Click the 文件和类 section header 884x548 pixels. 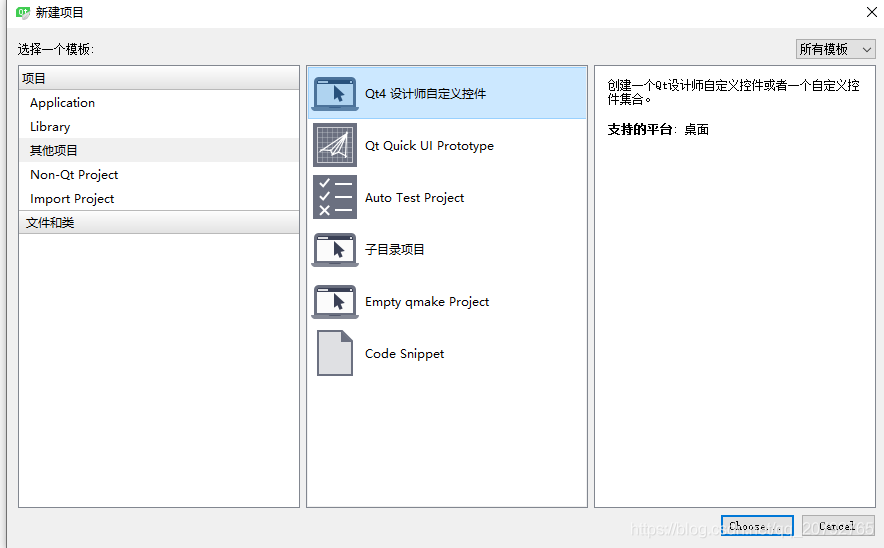click(x=159, y=223)
